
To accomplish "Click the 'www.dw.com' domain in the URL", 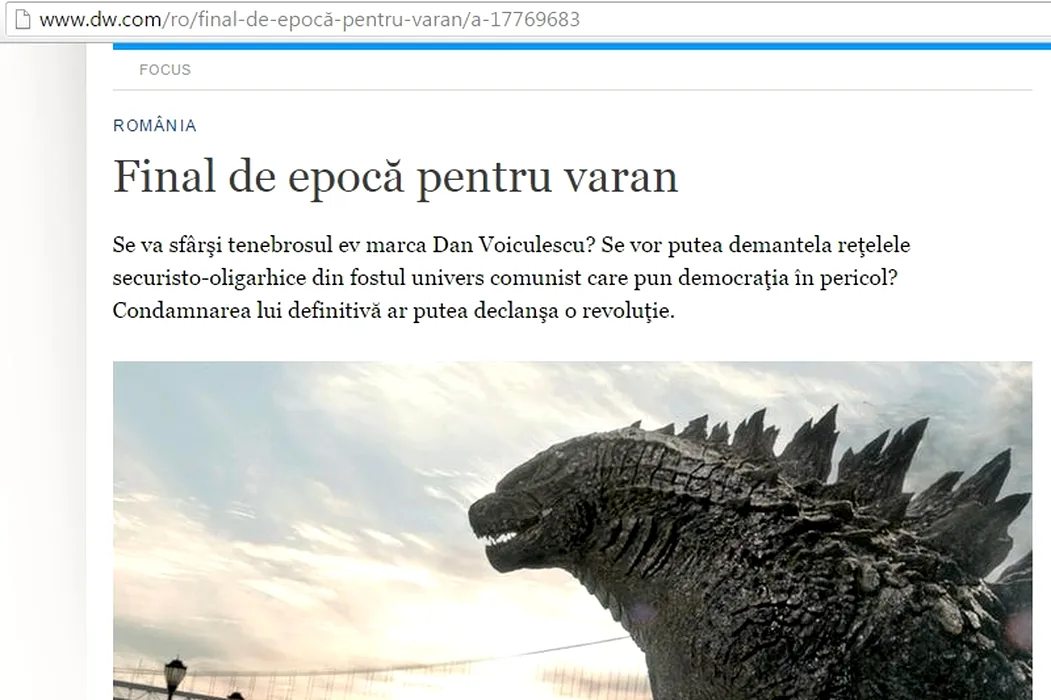I will [88, 19].
